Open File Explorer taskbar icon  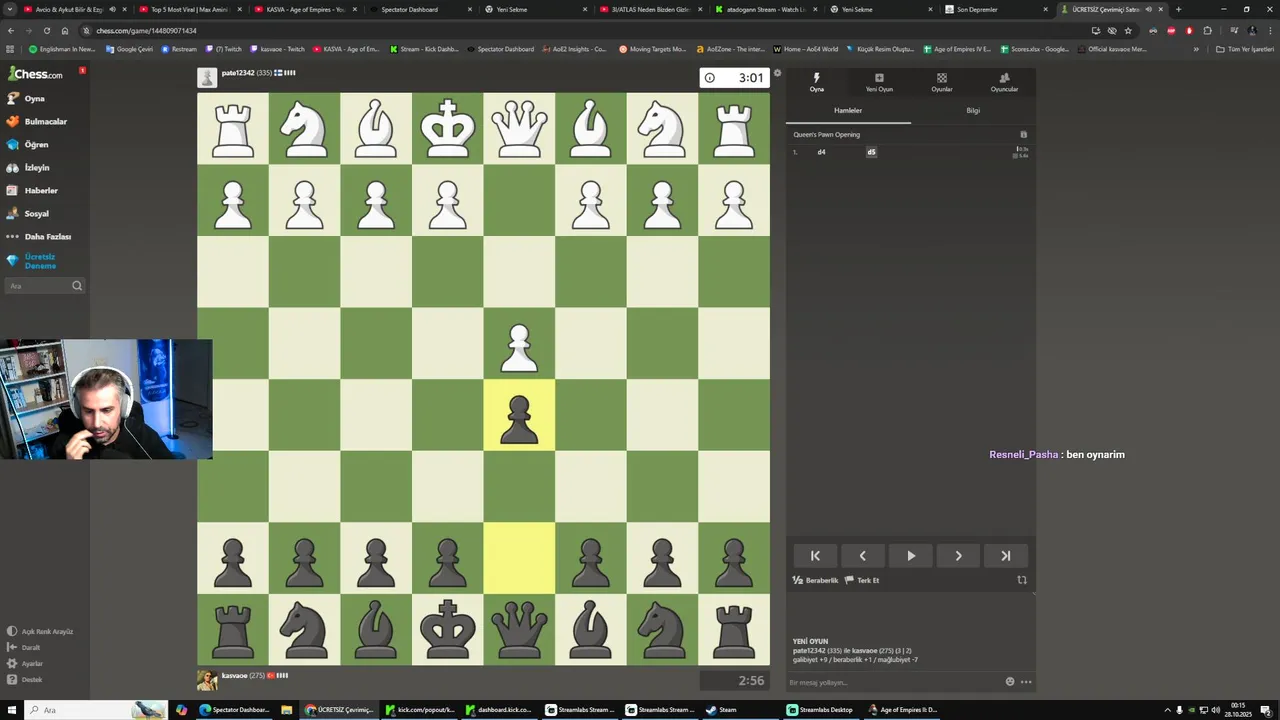click(287, 710)
